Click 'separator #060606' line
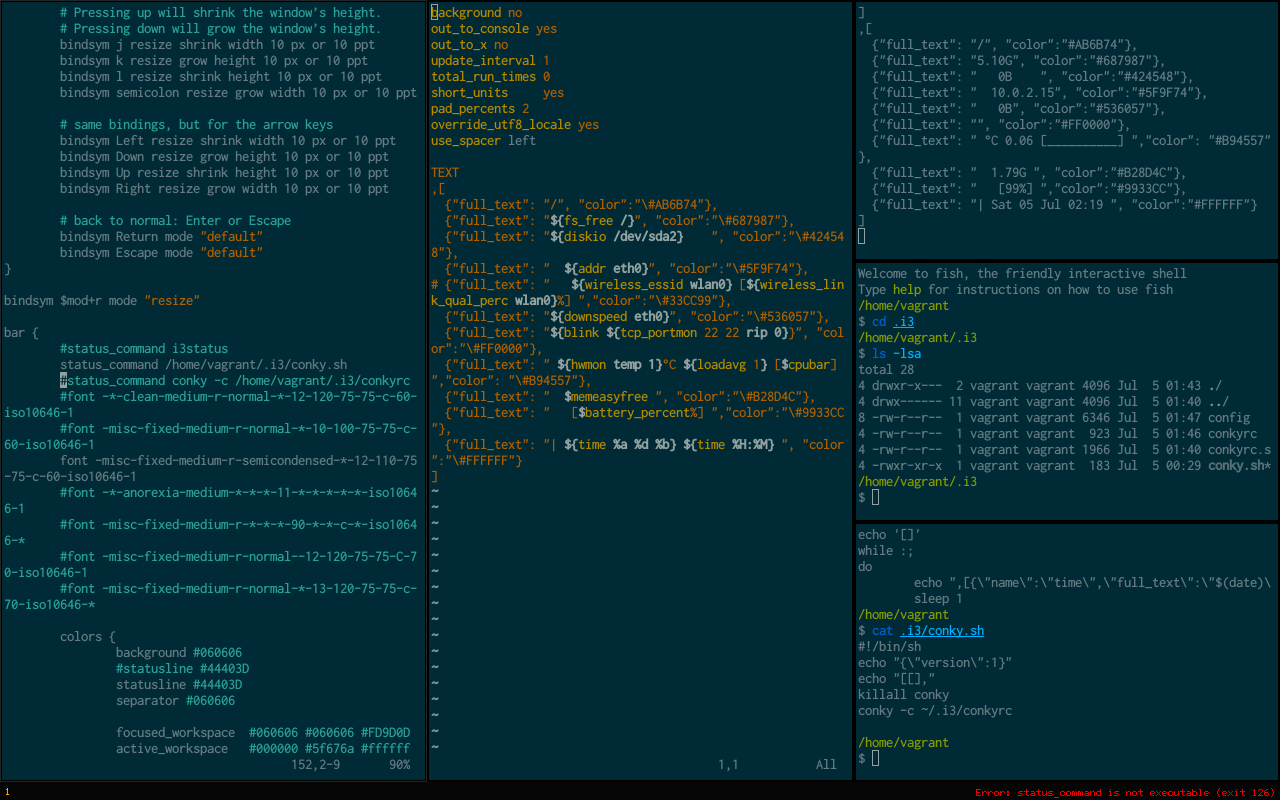This screenshot has height=800, width=1280. (175, 701)
